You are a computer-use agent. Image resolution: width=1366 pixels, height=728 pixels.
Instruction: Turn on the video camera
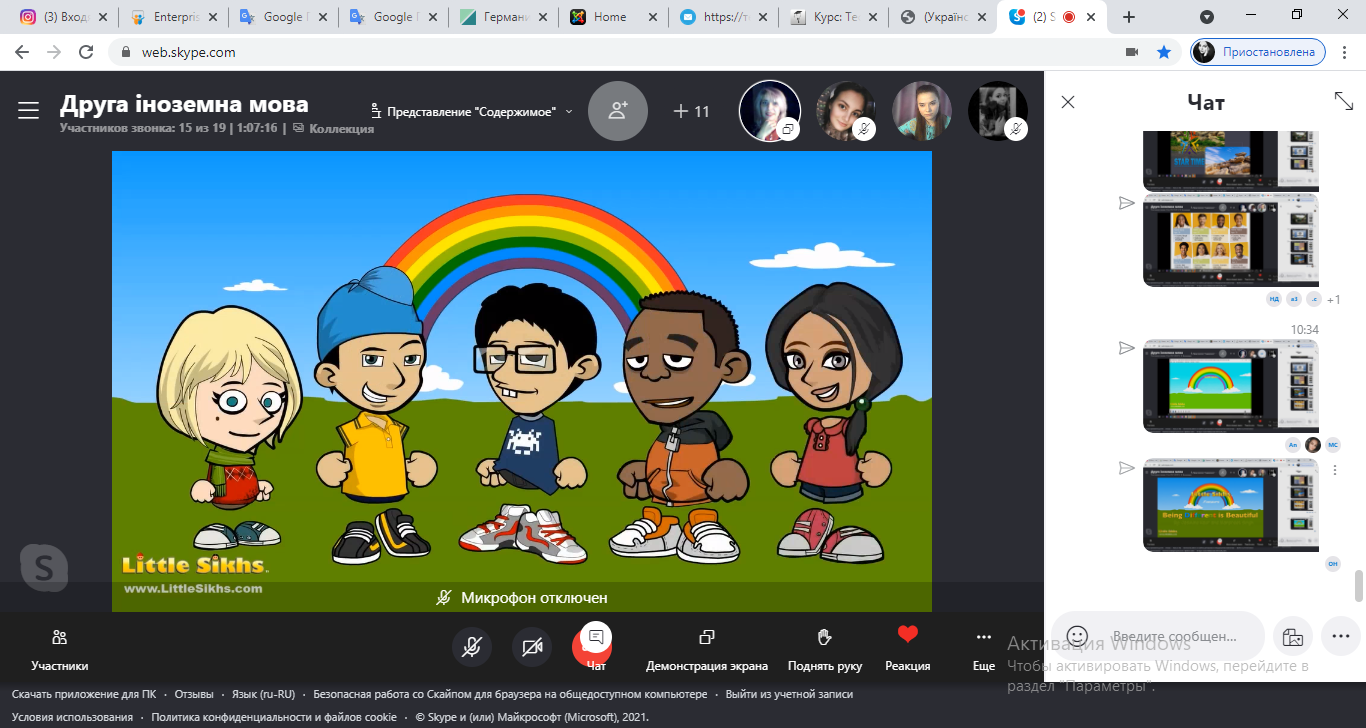[532, 647]
